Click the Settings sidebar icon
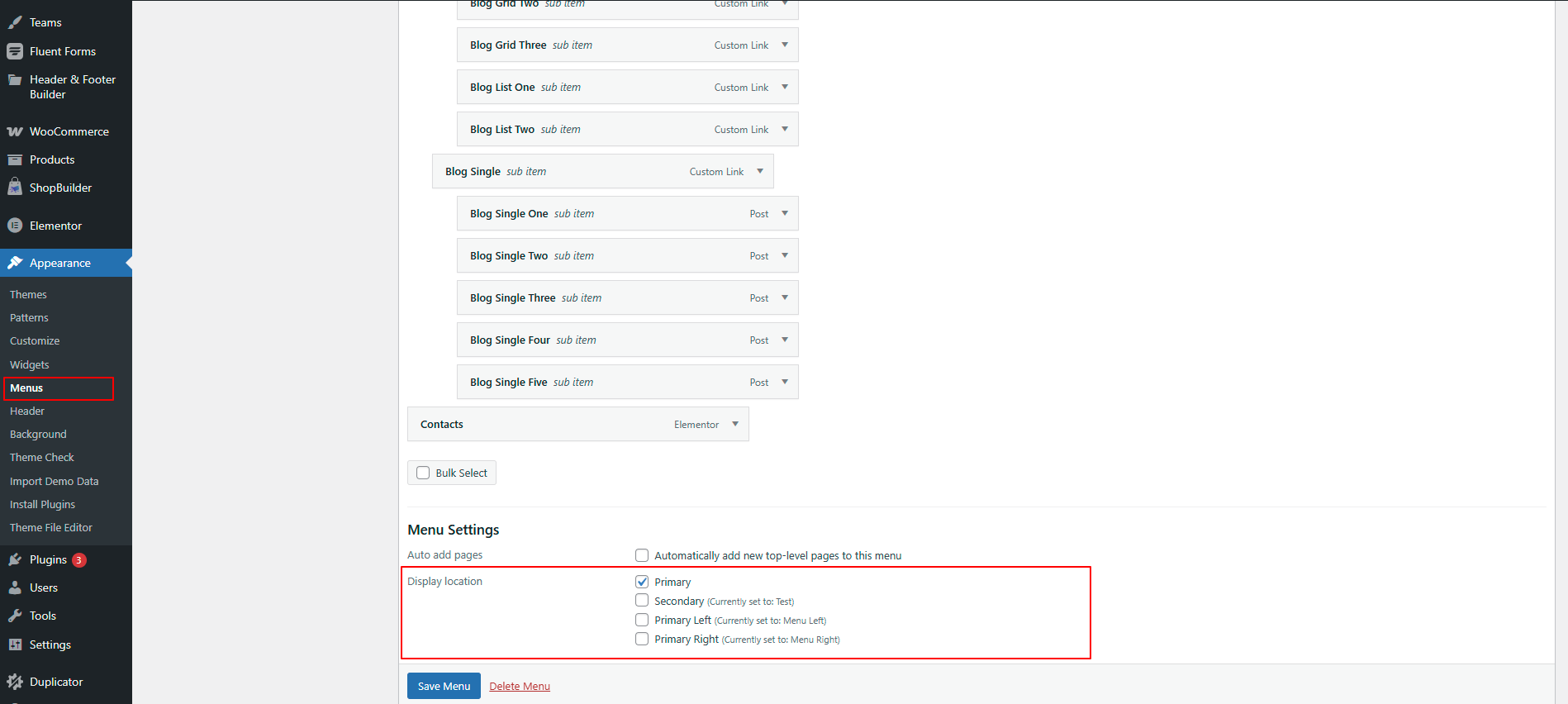The height and width of the screenshot is (704, 1568). coord(15,645)
